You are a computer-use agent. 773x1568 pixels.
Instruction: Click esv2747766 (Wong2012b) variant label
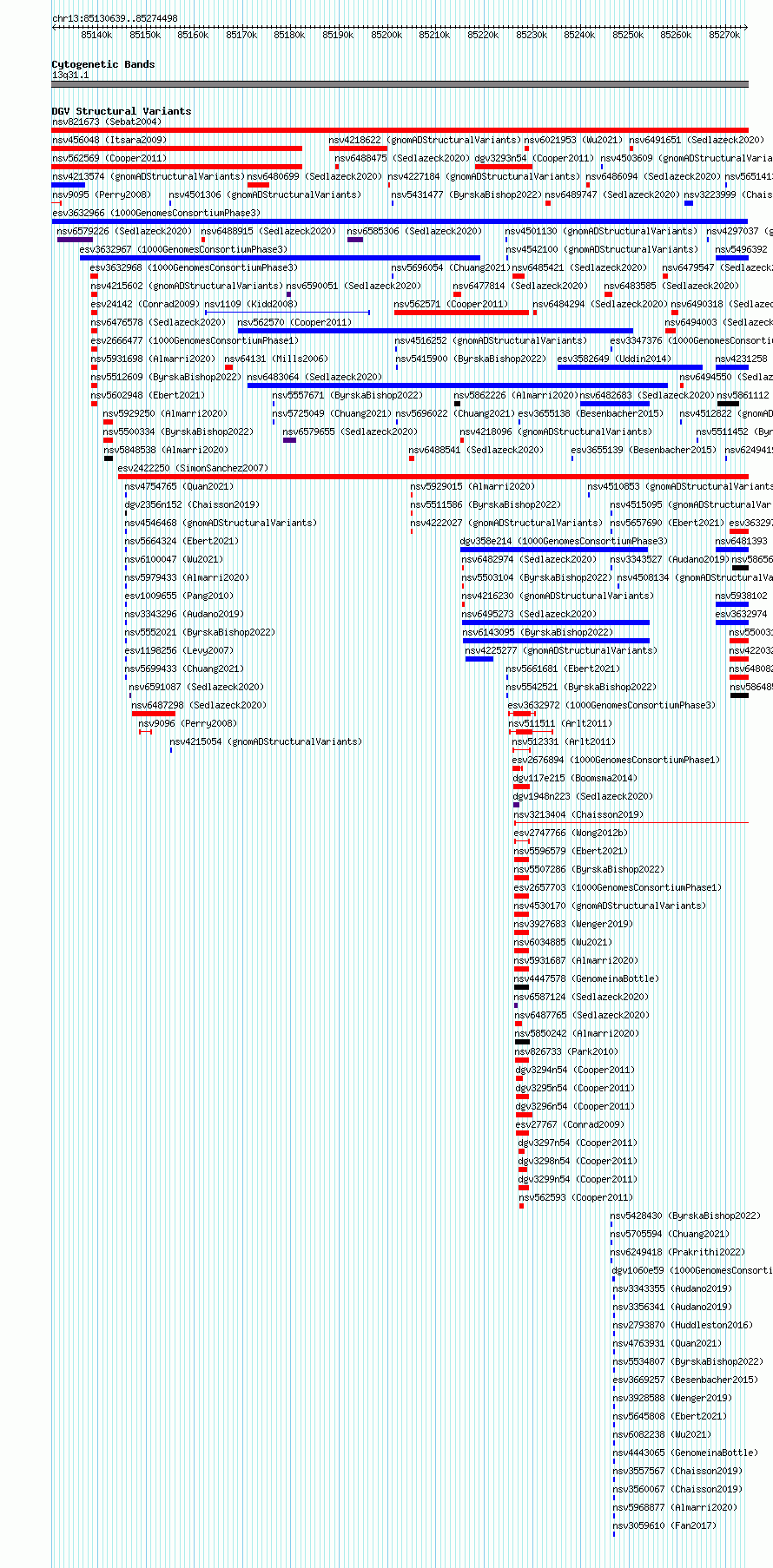click(571, 833)
